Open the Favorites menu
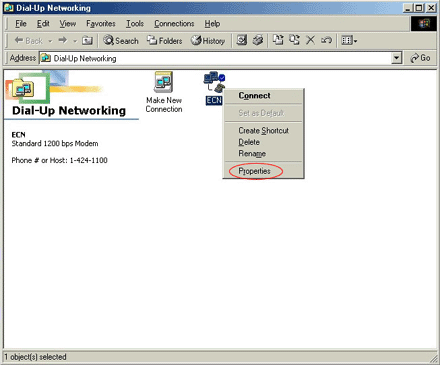This screenshot has width=440, height=365. 101,24
